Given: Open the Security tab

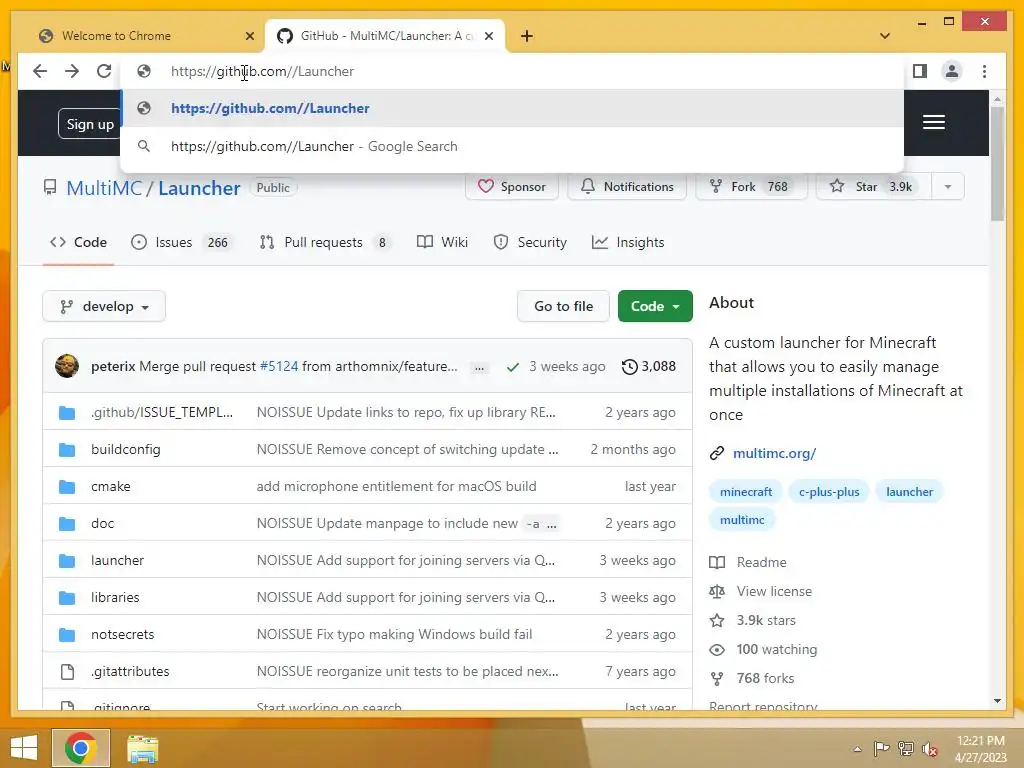Looking at the screenshot, I should point(530,242).
